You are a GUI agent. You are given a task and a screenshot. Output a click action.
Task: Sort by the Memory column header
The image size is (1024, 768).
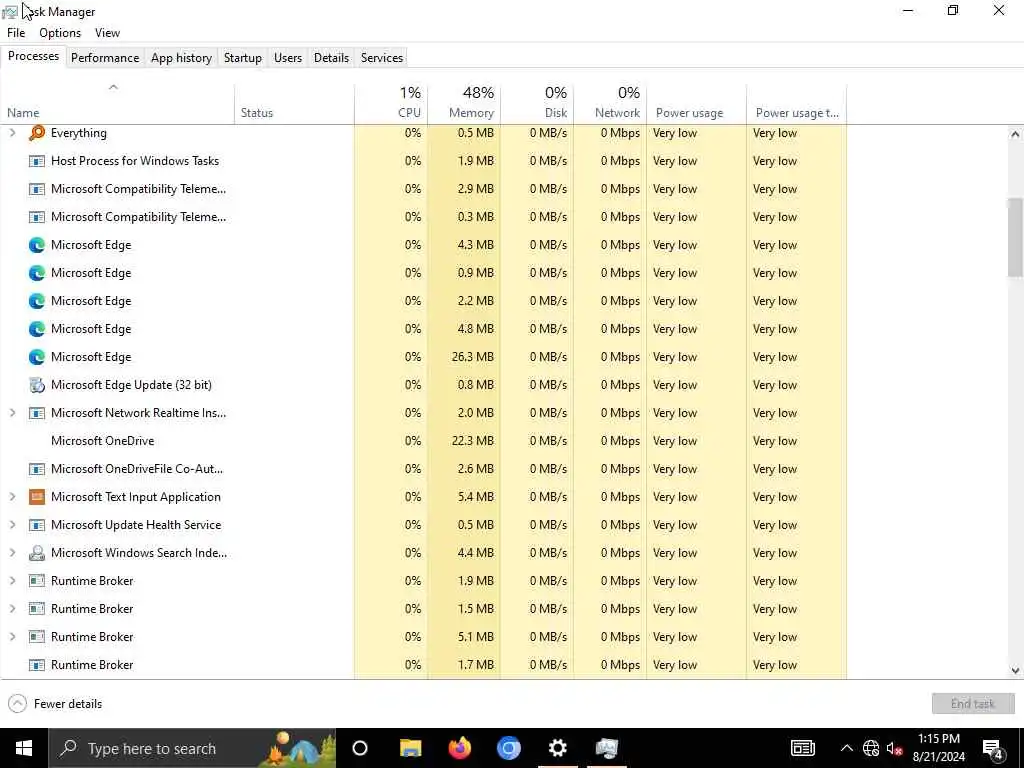coord(464,104)
